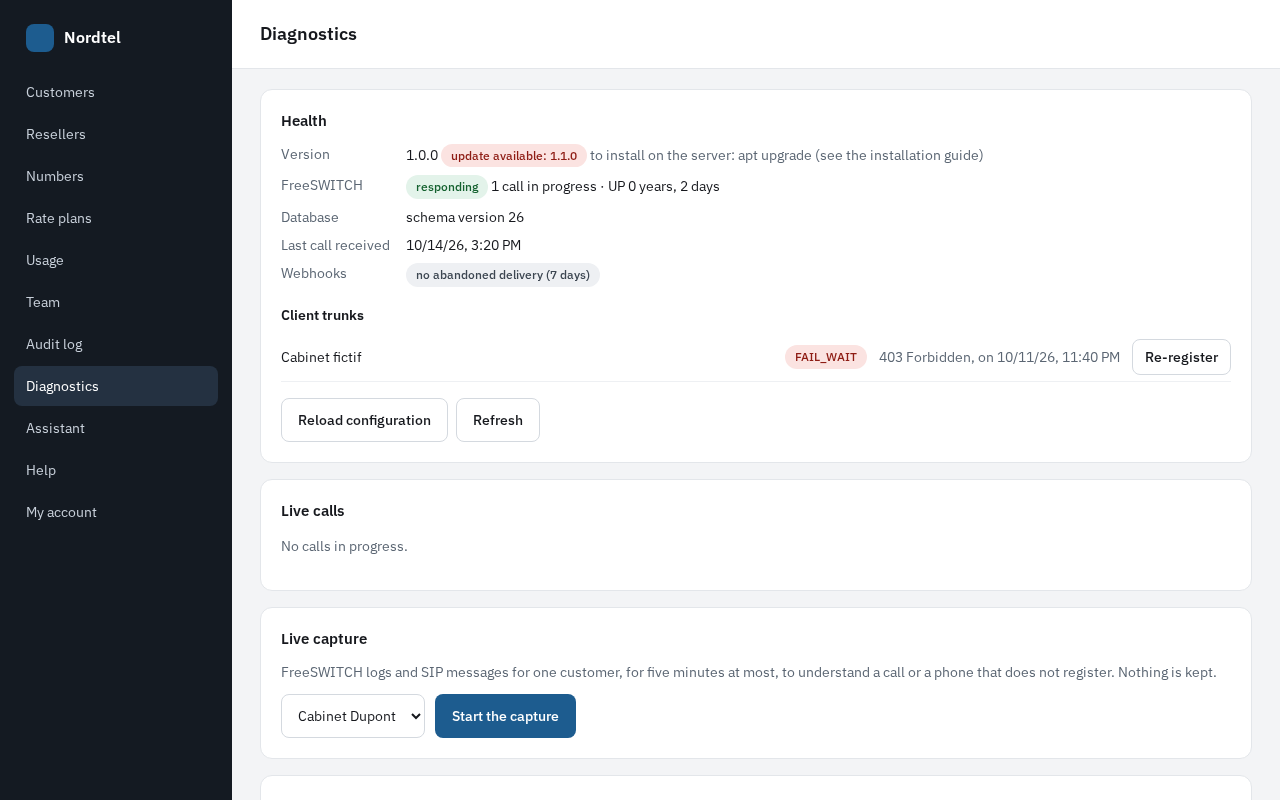This screenshot has height=800, width=1280.
Task: Re-register the Cabinet fictif trunk
Action: (1181, 357)
